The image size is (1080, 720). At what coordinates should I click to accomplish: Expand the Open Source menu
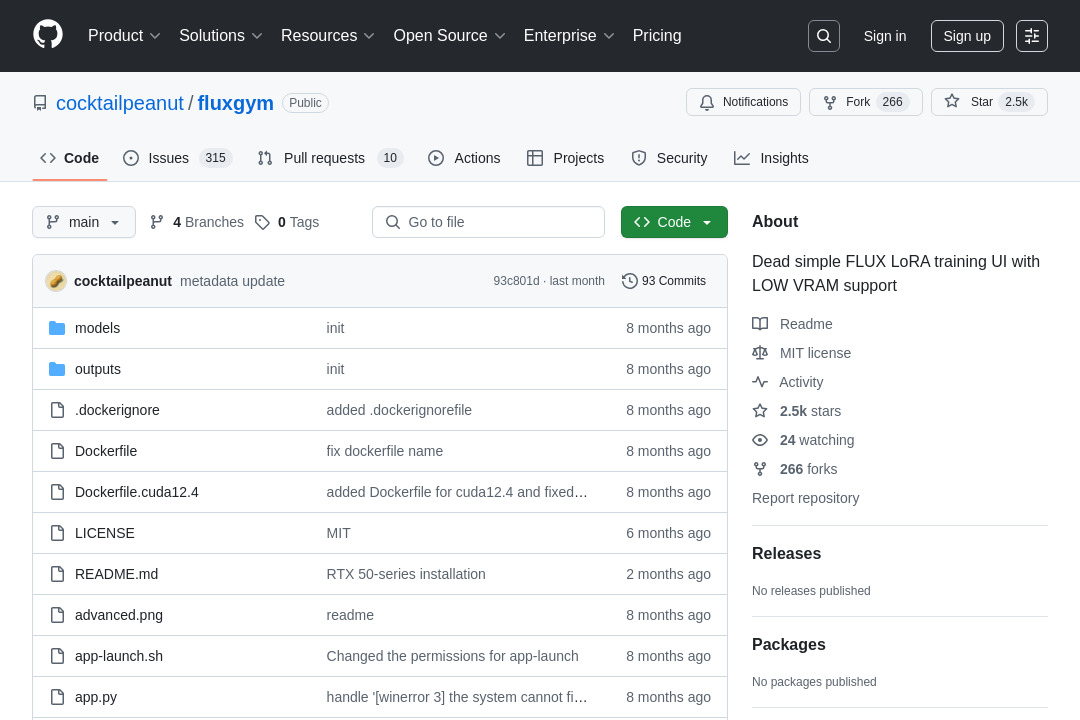[x=449, y=36]
